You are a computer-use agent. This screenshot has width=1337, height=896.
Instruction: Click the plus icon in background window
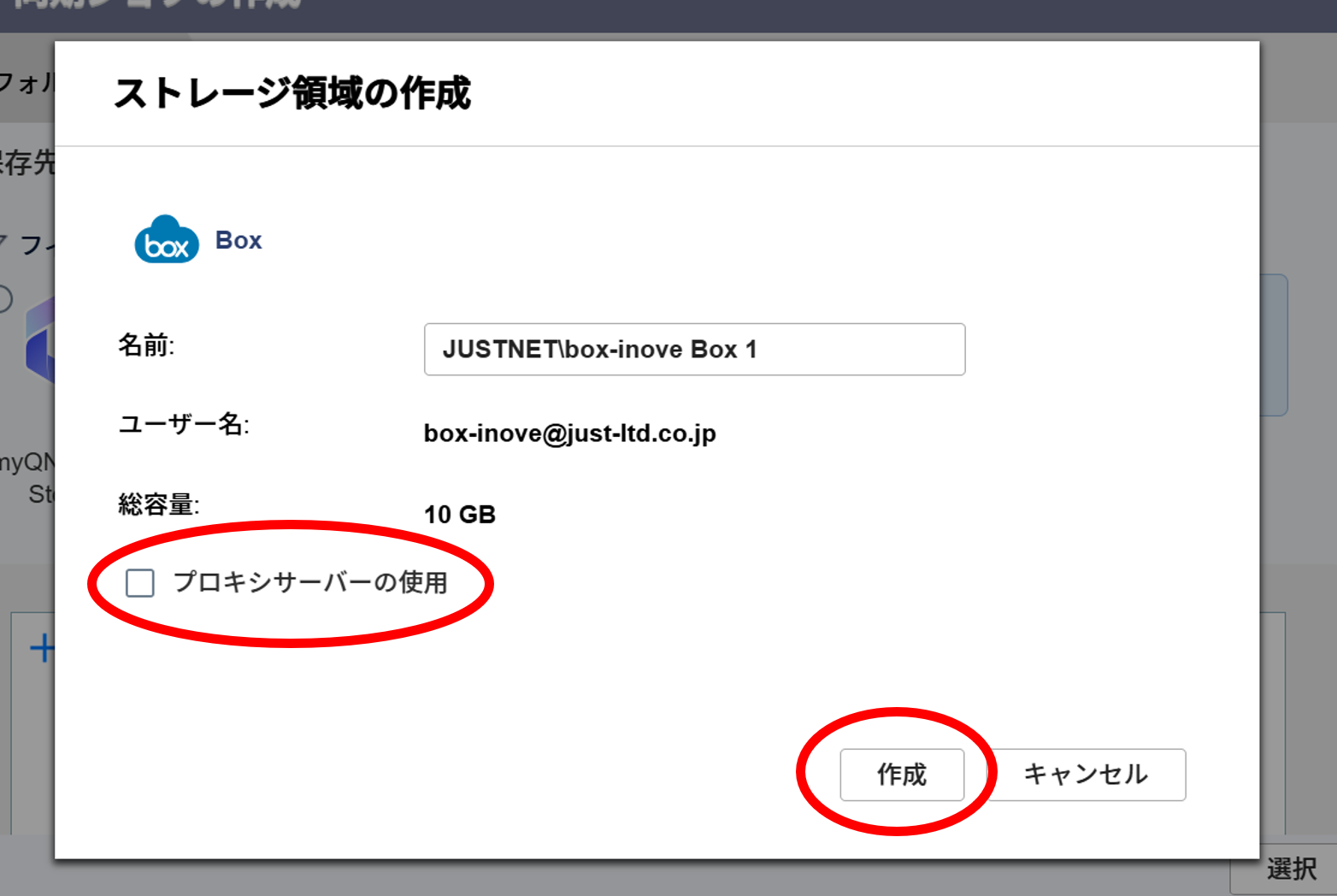[x=41, y=648]
